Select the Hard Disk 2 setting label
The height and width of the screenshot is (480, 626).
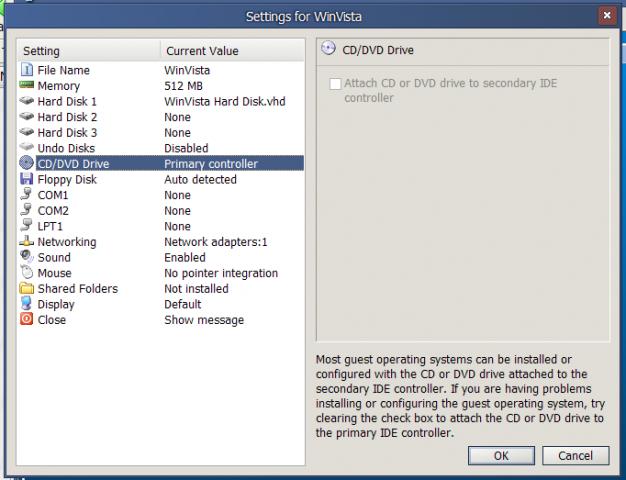[67, 117]
